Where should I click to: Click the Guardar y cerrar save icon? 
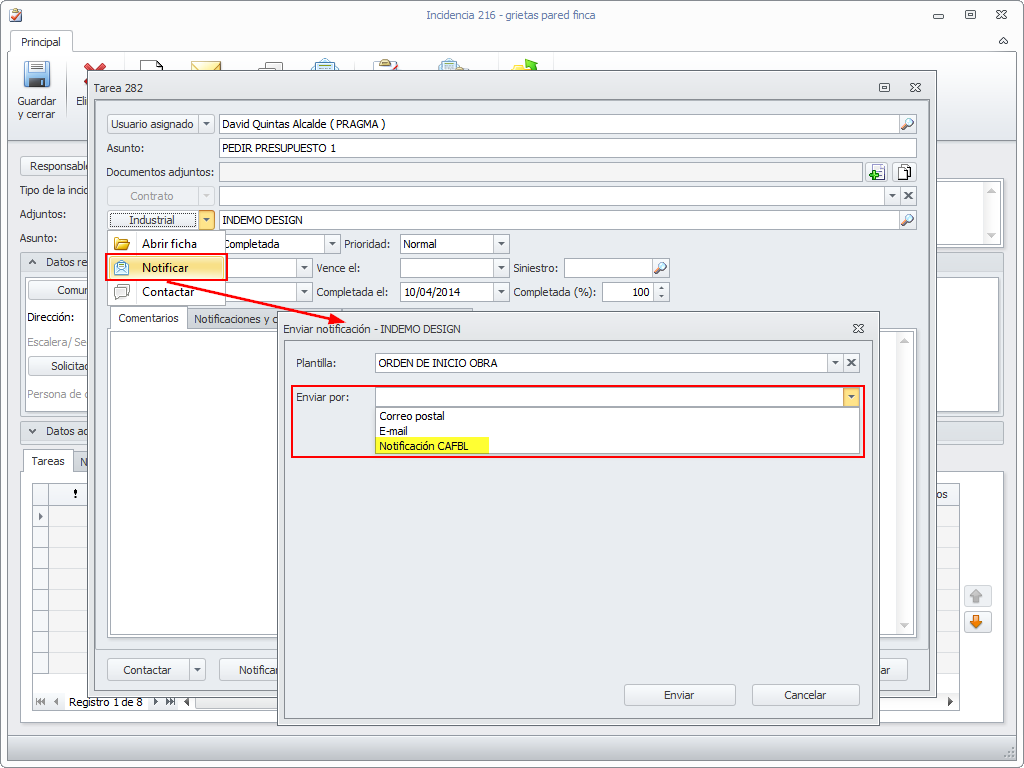[36, 77]
